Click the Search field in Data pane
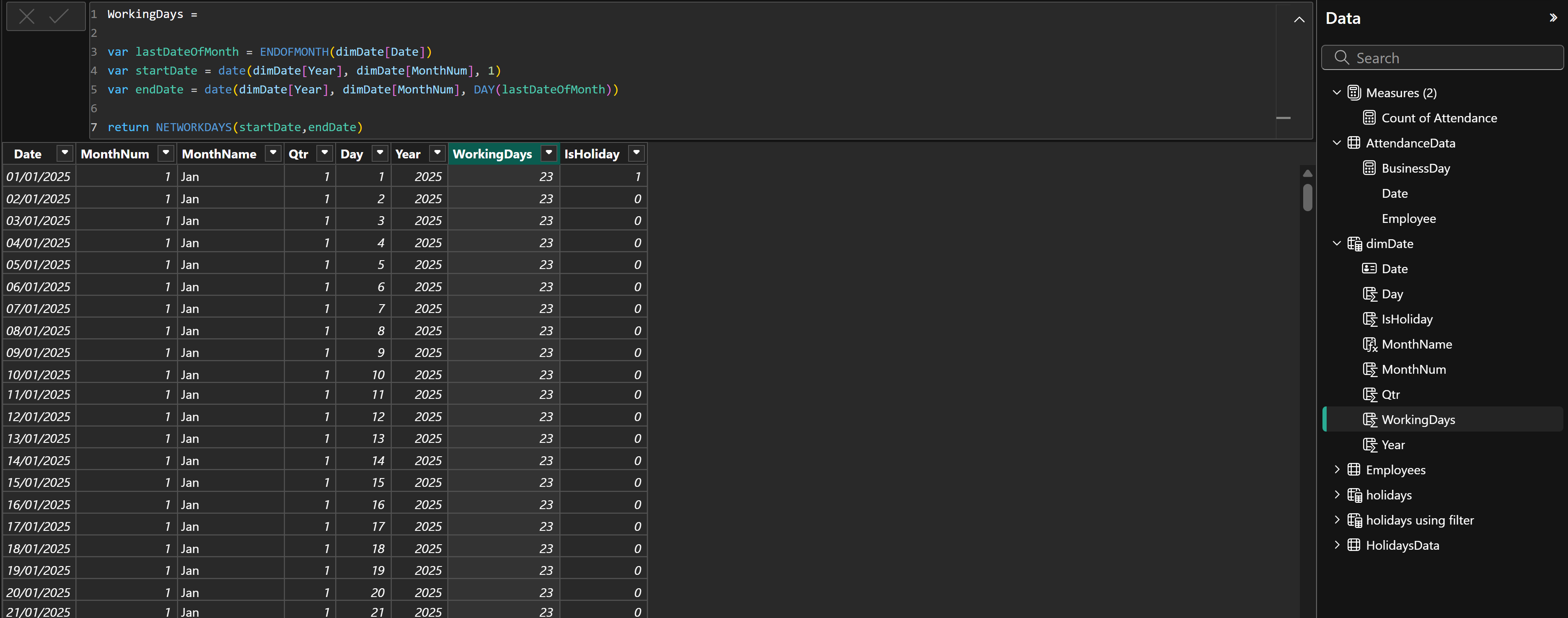This screenshot has height=618, width=1568. [x=1442, y=58]
